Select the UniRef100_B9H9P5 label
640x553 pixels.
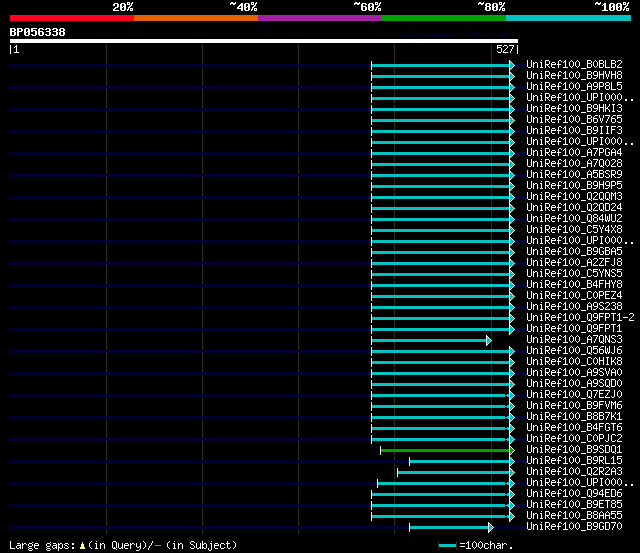(574, 186)
